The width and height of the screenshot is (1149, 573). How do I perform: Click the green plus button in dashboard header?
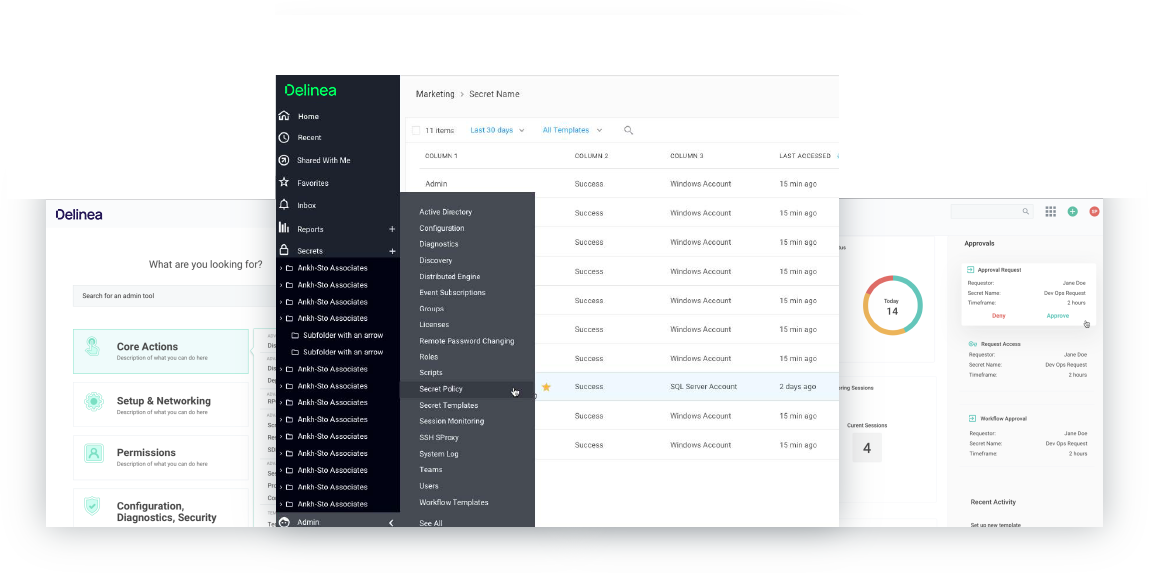tap(1072, 211)
